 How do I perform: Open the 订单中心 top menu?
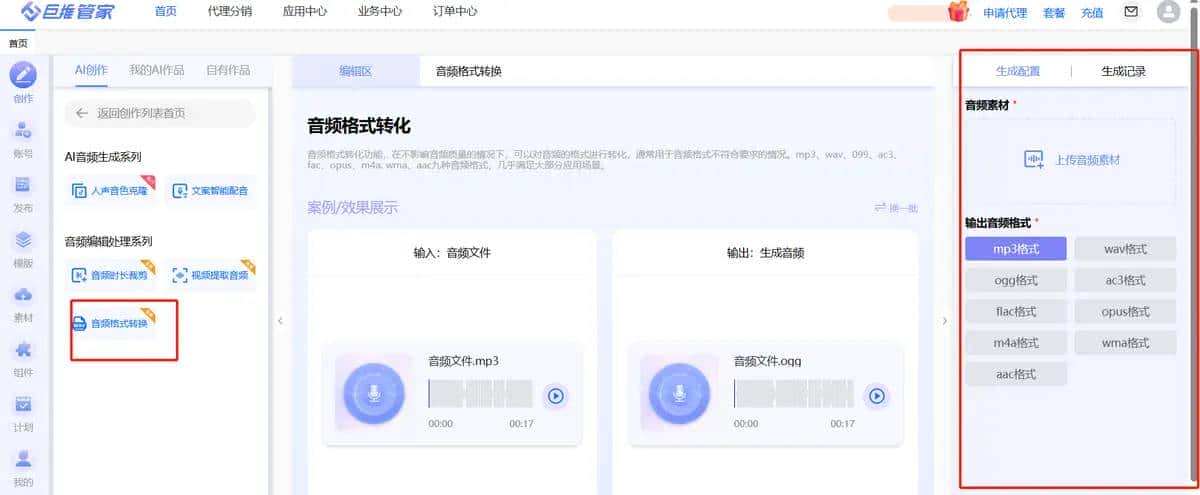click(x=455, y=12)
